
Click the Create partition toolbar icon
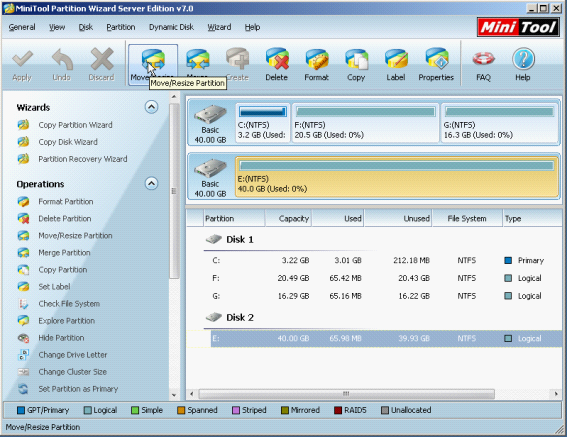tap(237, 59)
